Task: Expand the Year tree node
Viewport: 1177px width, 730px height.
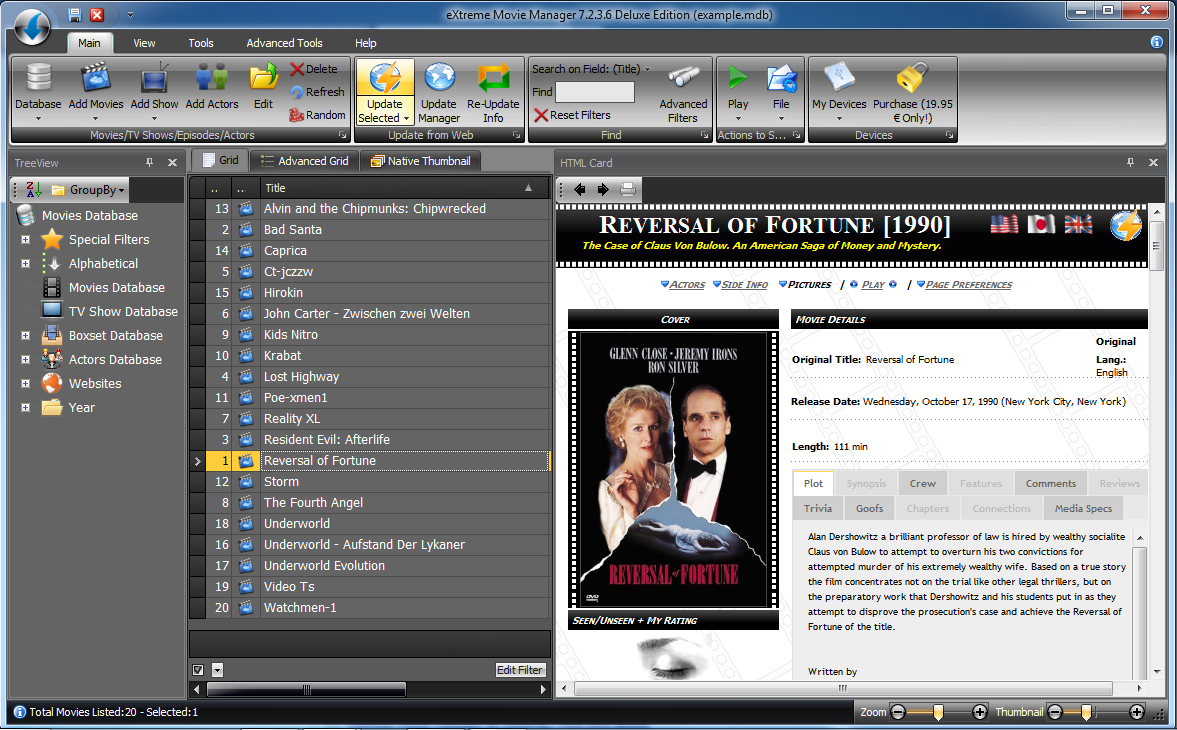Action: 26,408
